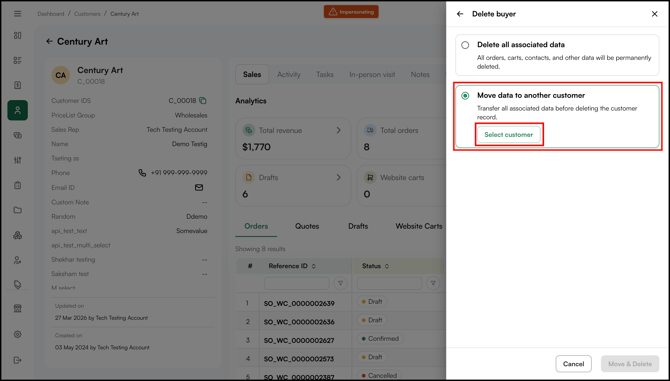This screenshot has width=670, height=381.
Task: Expand the Total revenue card chevron
Action: tap(339, 130)
